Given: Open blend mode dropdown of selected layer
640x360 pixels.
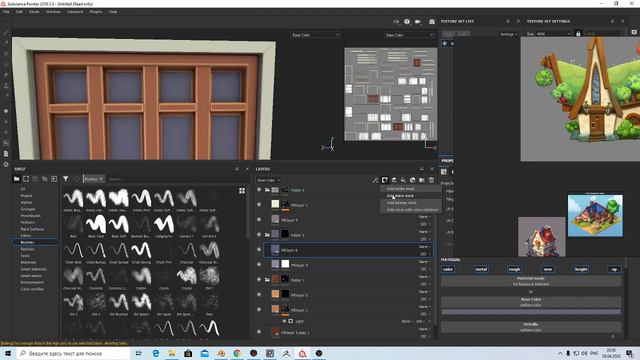Looking at the screenshot, I should pyautogui.click(x=424, y=247).
